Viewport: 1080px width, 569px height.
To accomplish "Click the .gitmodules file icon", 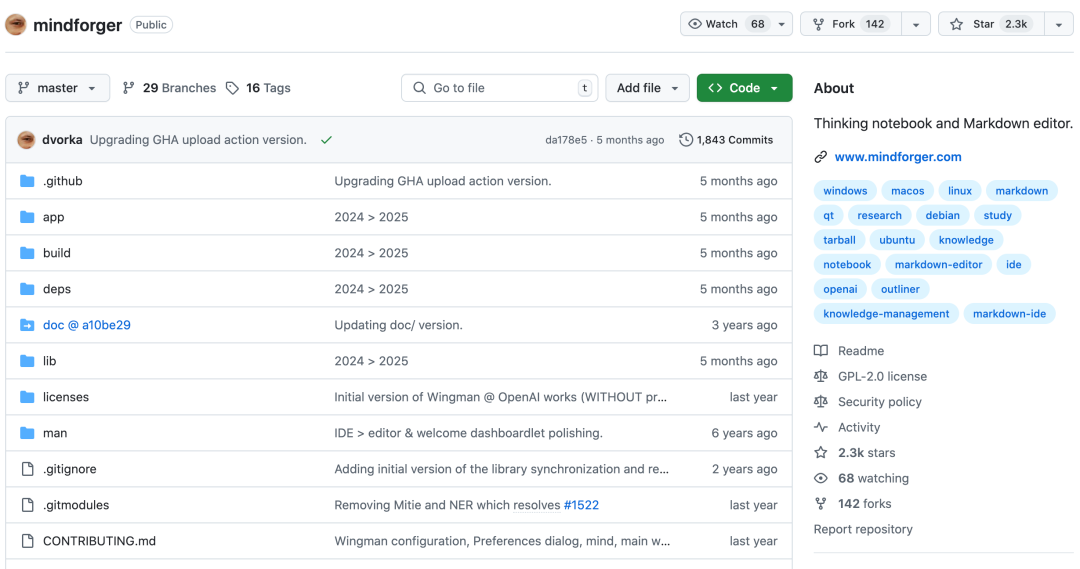I will coord(28,505).
